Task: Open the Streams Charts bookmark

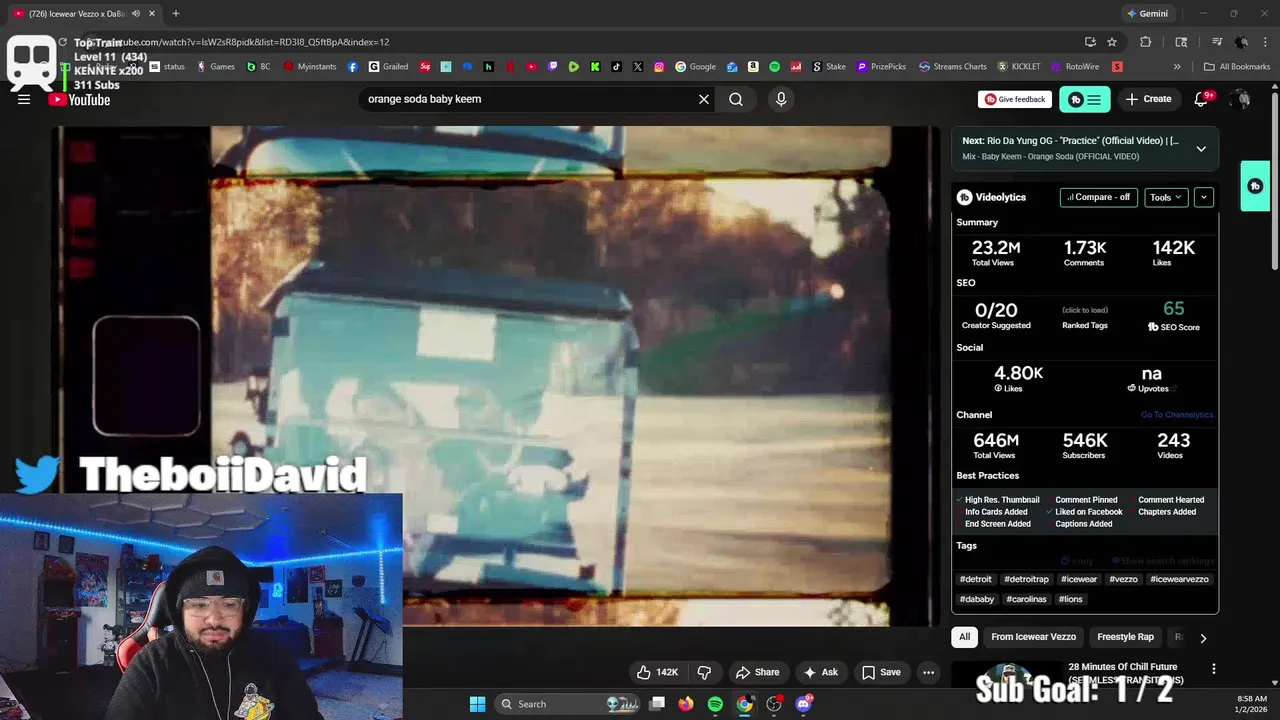Action: point(953,67)
